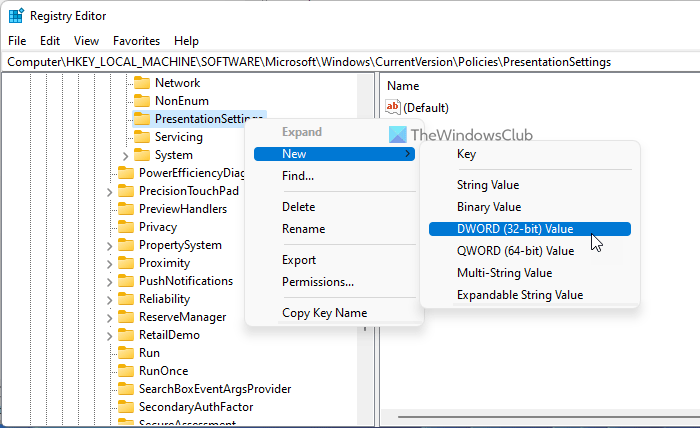Click the (Default) string value icon
The height and width of the screenshot is (428, 700).
point(393,107)
